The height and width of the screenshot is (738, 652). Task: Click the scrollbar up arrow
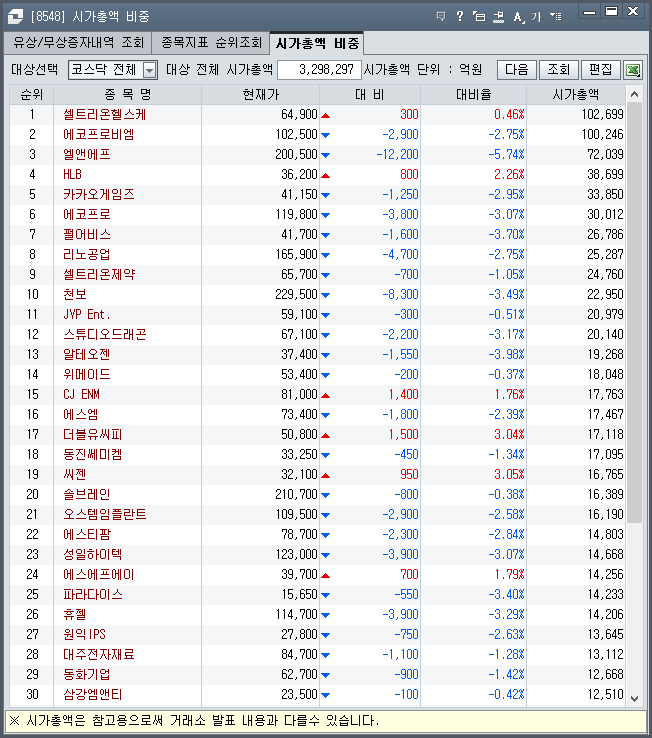tap(634, 94)
